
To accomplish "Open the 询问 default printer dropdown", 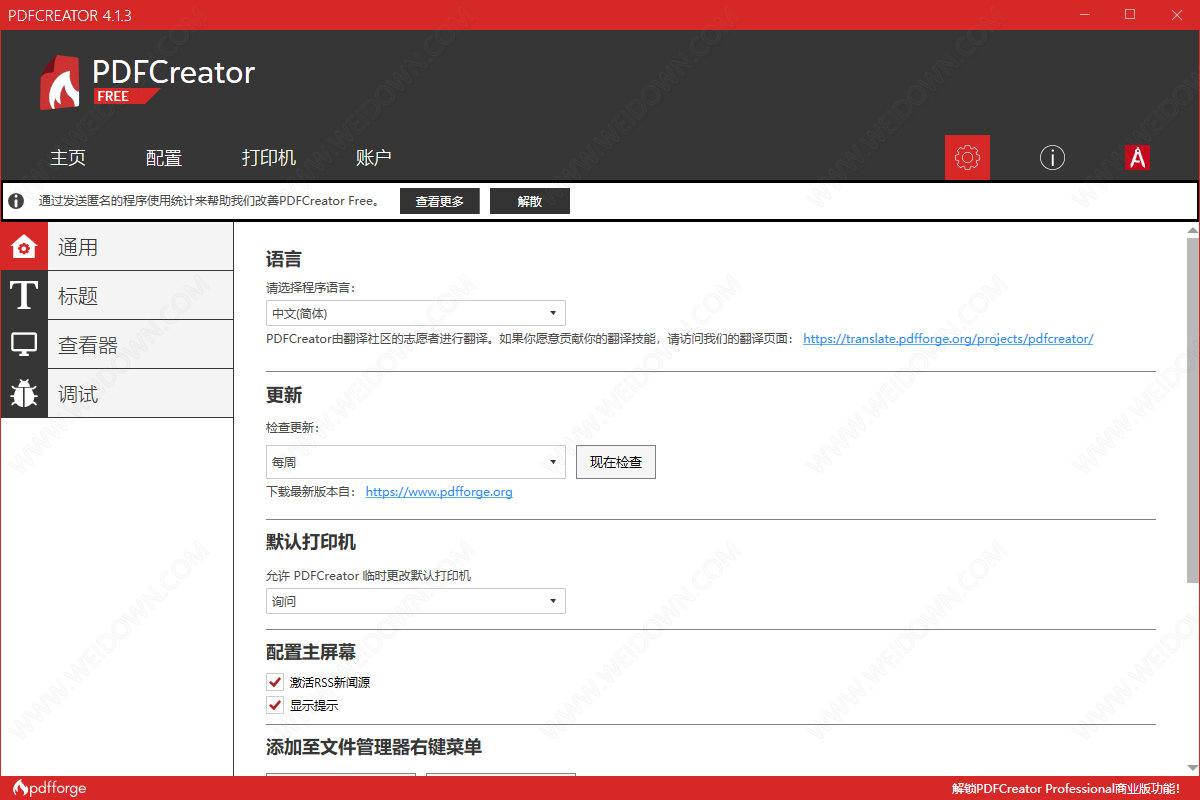I will pyautogui.click(x=416, y=601).
